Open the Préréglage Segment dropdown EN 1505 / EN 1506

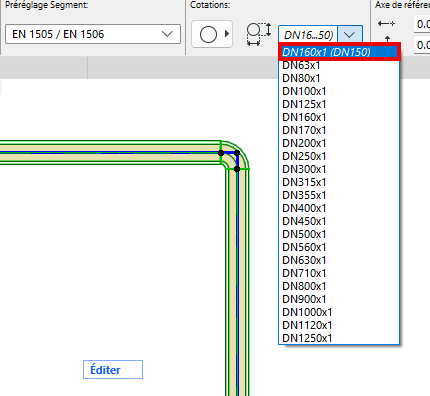tap(93, 34)
